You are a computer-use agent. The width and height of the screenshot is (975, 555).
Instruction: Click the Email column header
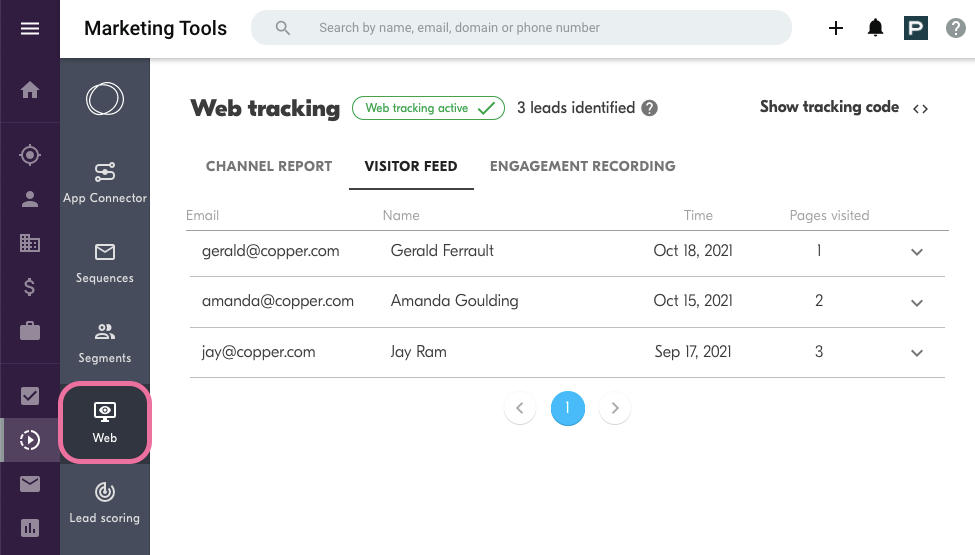point(202,215)
